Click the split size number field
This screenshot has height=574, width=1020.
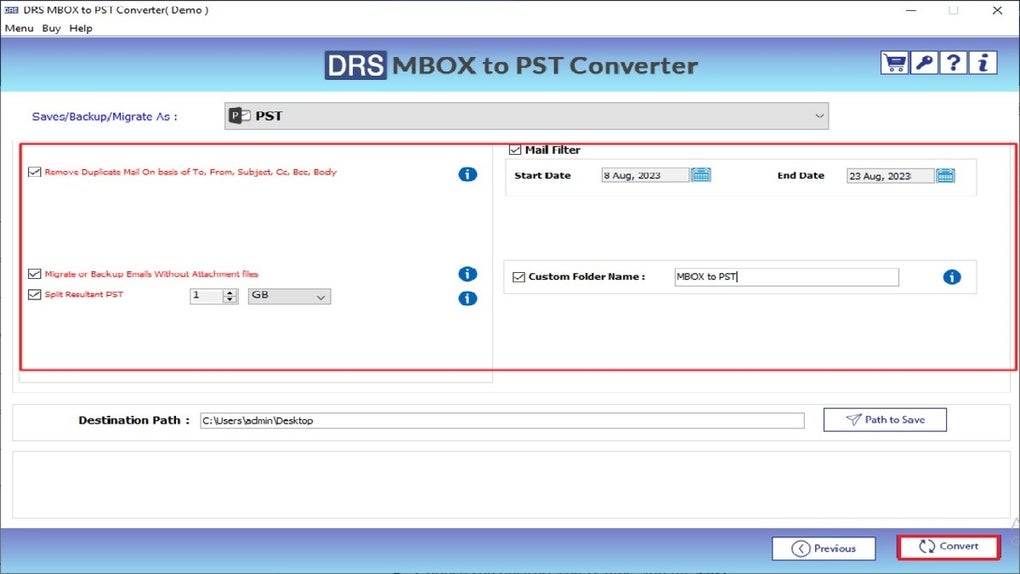click(207, 296)
